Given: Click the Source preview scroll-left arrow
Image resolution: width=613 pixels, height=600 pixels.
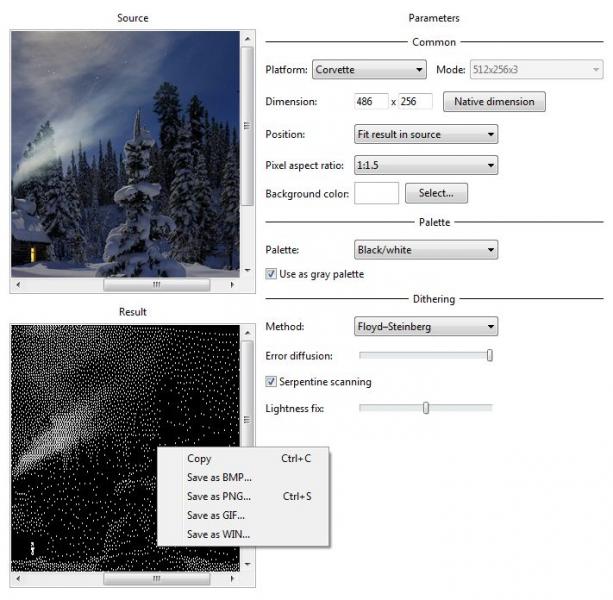Looking at the screenshot, I should 17,285.
